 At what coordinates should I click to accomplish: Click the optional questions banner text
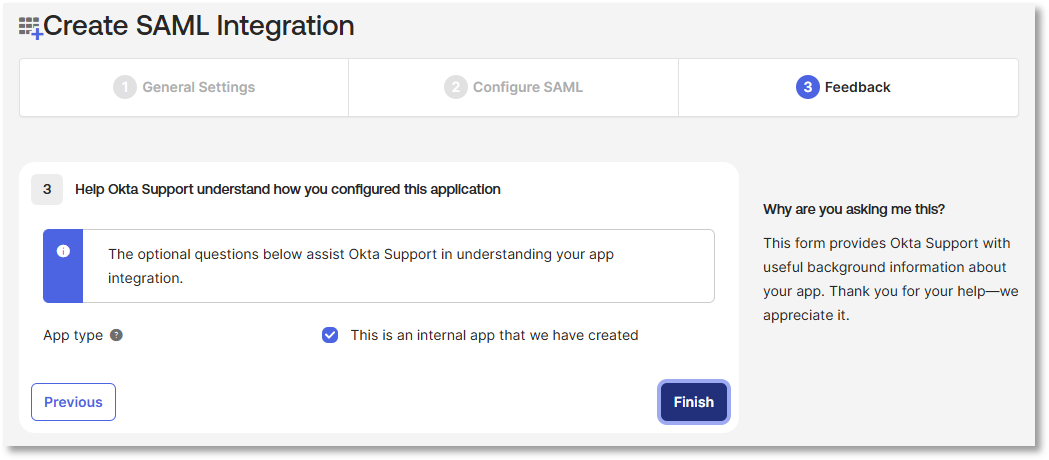[360, 266]
